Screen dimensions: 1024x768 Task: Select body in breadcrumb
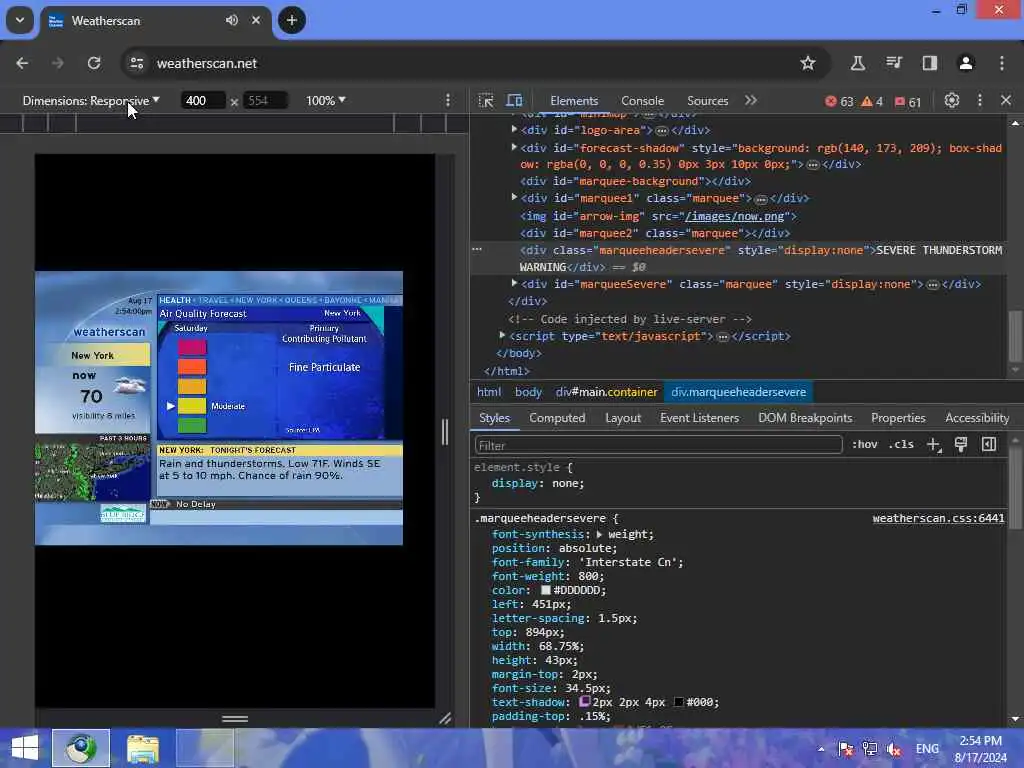(x=528, y=392)
